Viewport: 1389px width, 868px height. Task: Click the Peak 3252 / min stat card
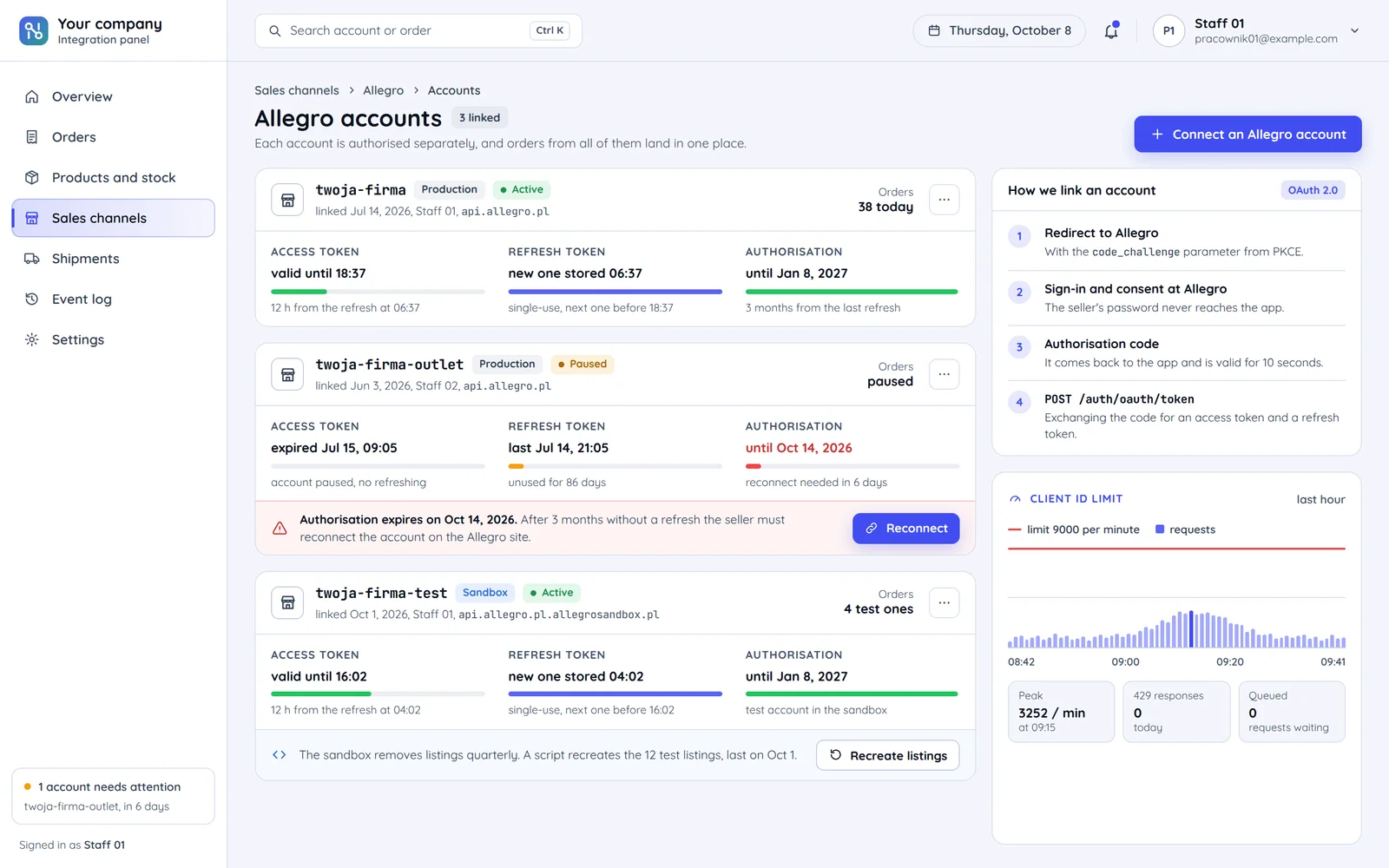point(1061,712)
